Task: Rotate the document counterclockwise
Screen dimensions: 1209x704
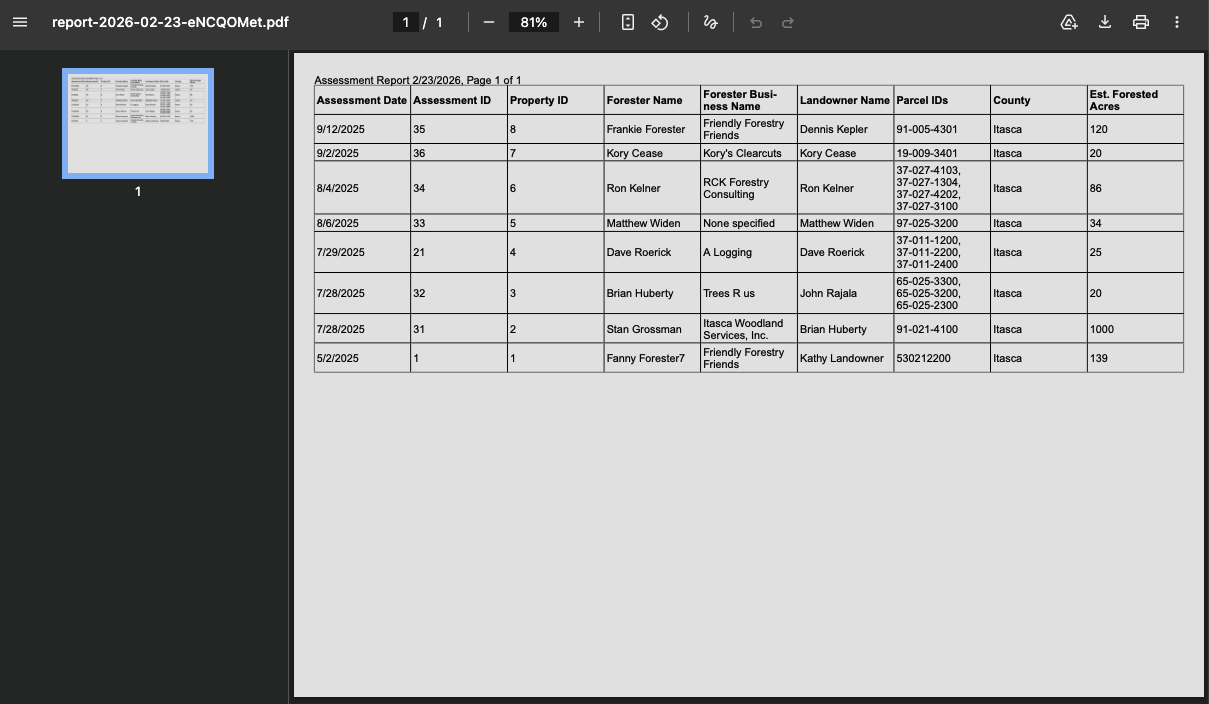Action: pyautogui.click(x=660, y=22)
